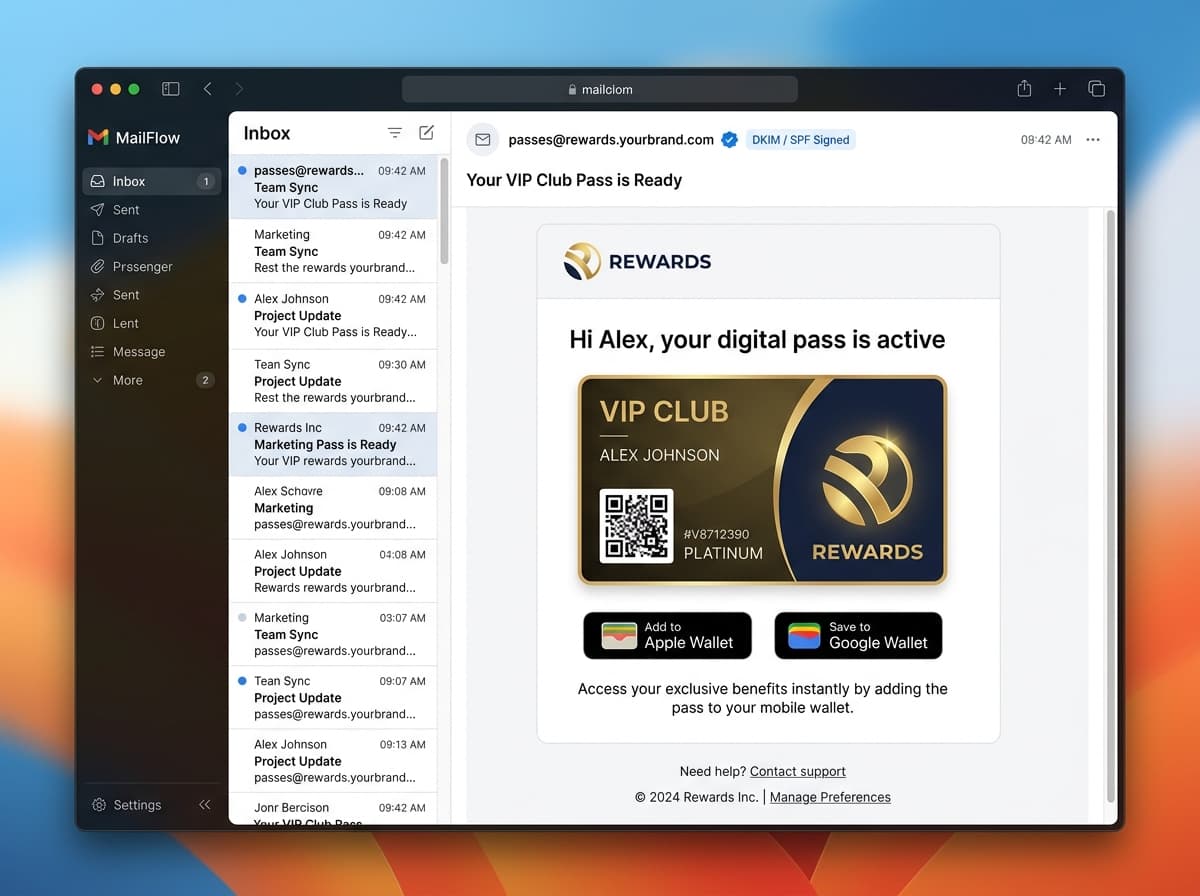Collapse the sidebar with double chevron

pyautogui.click(x=205, y=804)
